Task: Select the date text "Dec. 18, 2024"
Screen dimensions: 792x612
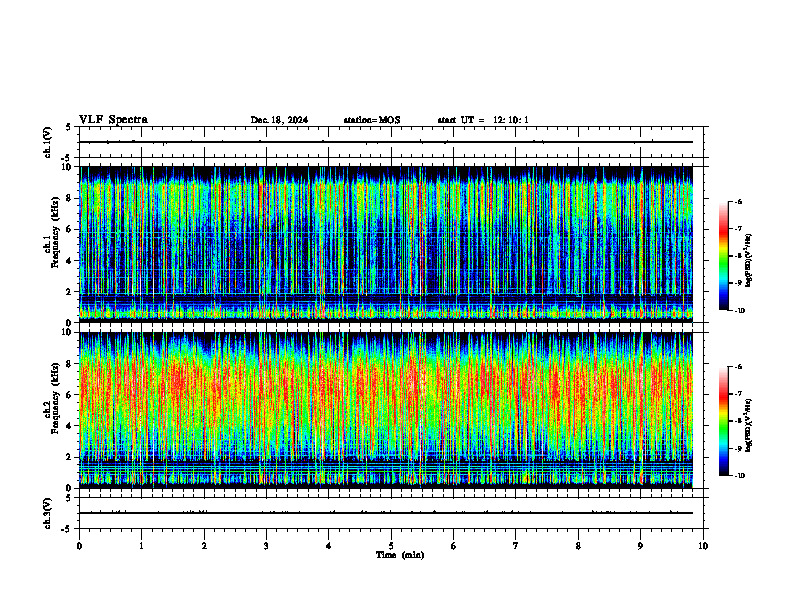Action: [279, 120]
